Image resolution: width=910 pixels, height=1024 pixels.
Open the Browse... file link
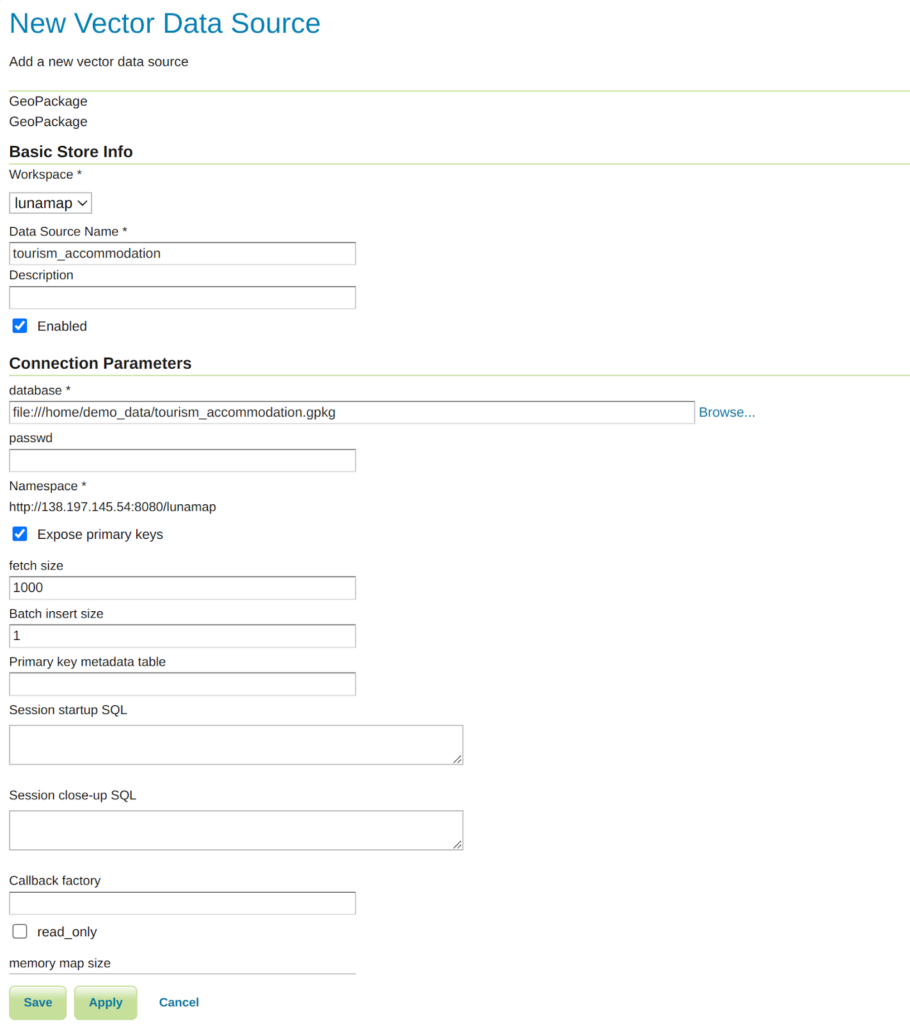(726, 412)
